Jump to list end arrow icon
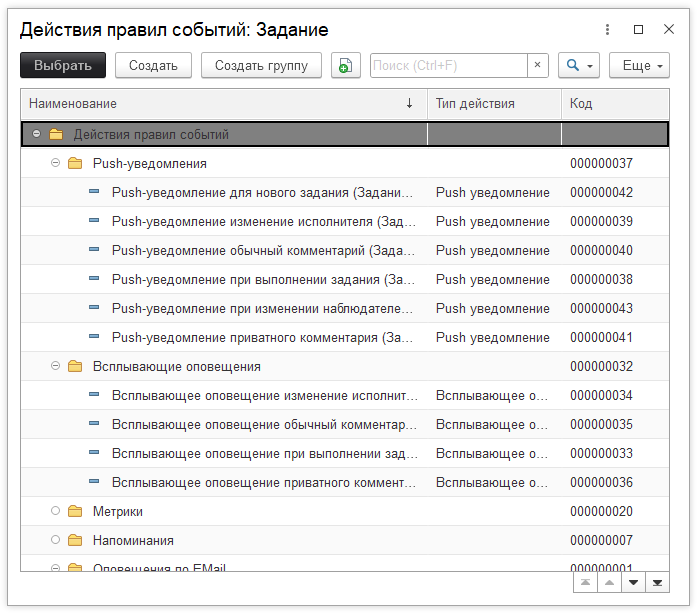Viewport: 697px width, 613px height. (657, 583)
